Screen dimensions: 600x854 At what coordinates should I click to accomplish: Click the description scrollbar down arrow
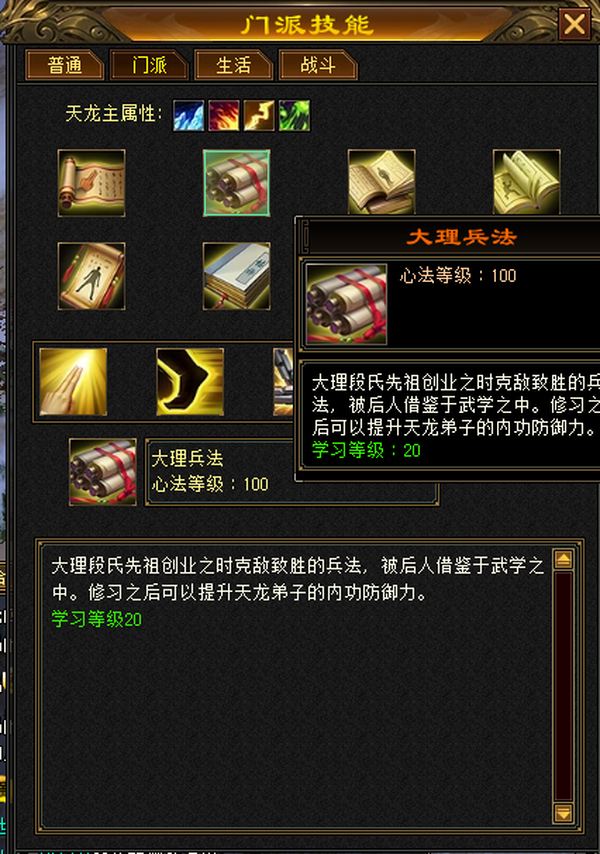(x=563, y=813)
